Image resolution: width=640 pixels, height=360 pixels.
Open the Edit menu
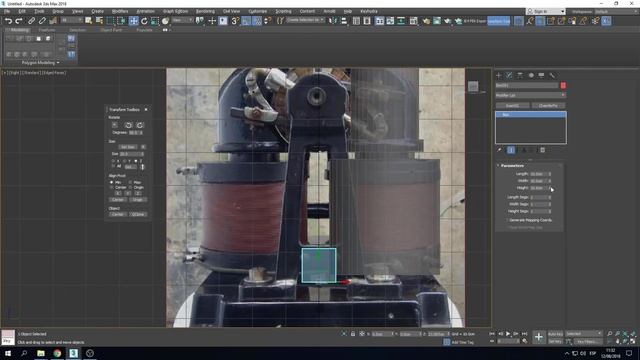tap(22, 11)
